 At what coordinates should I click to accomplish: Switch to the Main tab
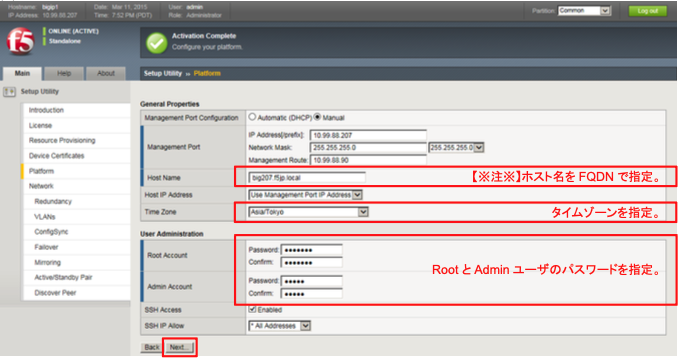[22, 73]
